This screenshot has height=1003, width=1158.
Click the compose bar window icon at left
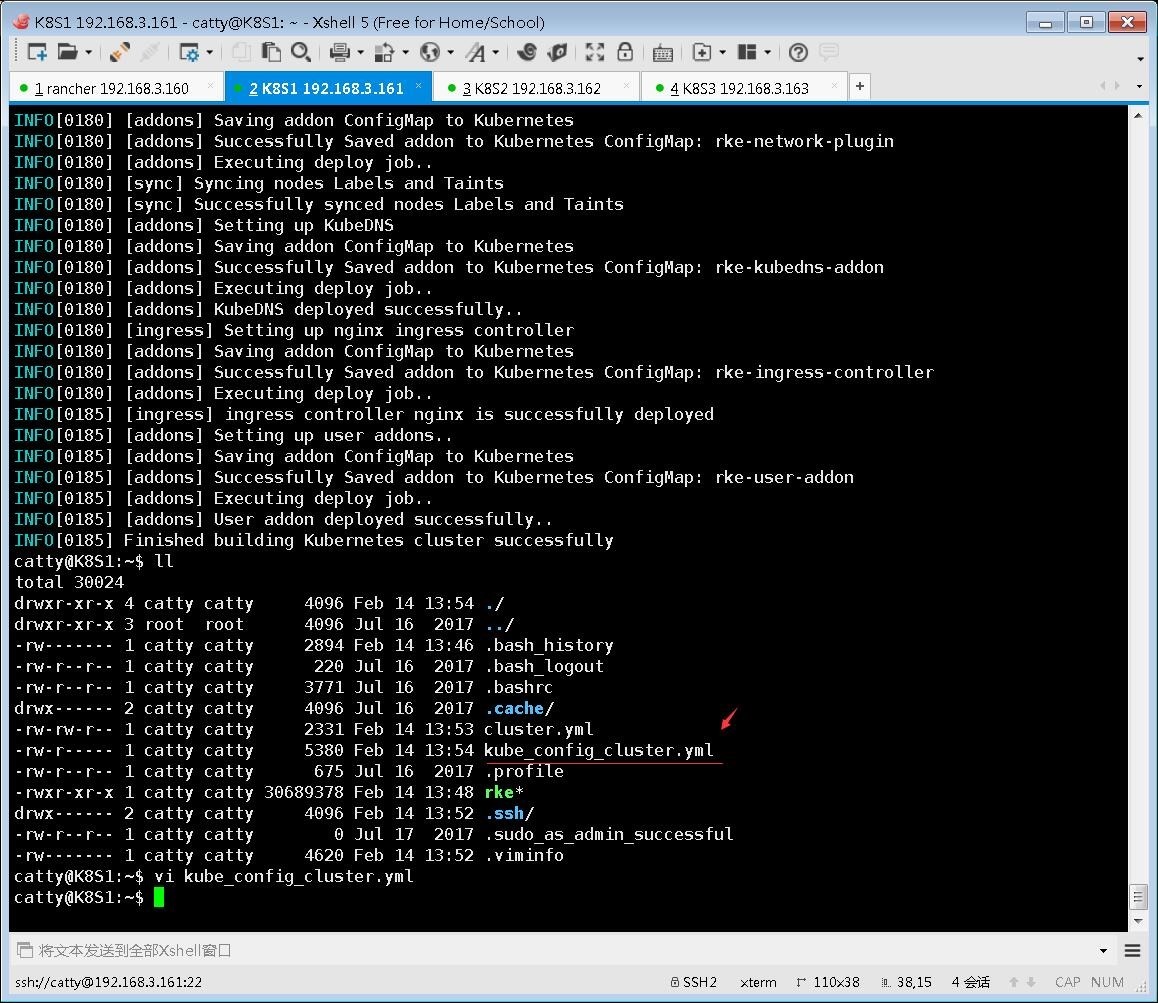point(24,950)
